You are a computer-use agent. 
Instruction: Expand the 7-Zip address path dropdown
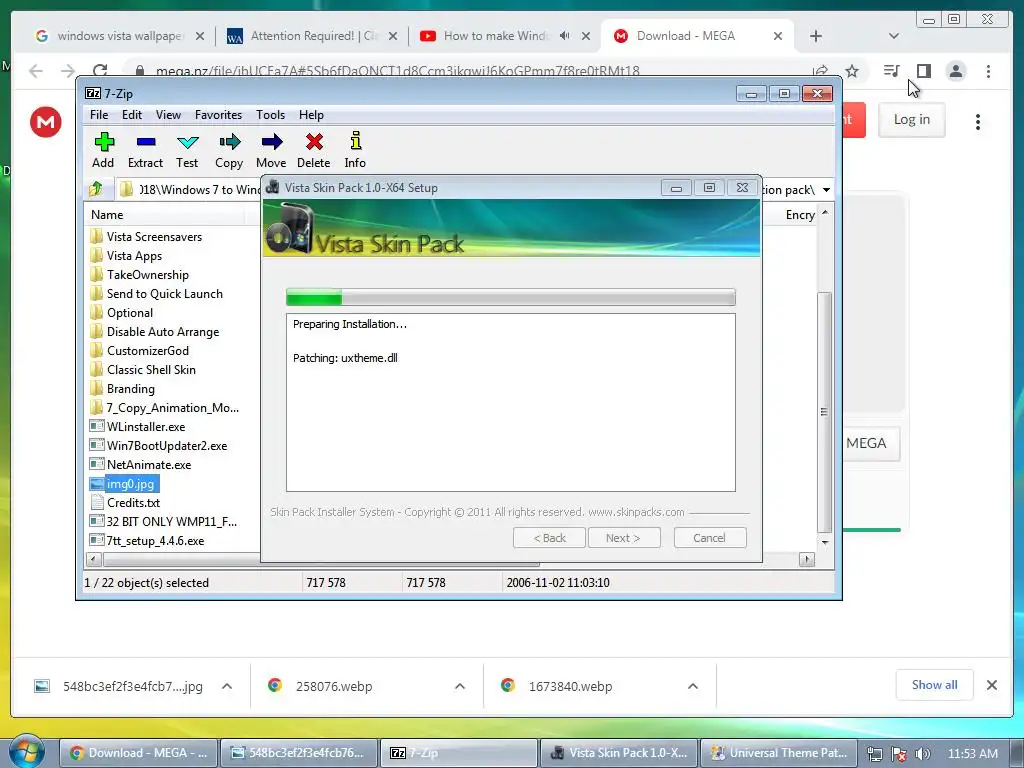click(x=826, y=190)
